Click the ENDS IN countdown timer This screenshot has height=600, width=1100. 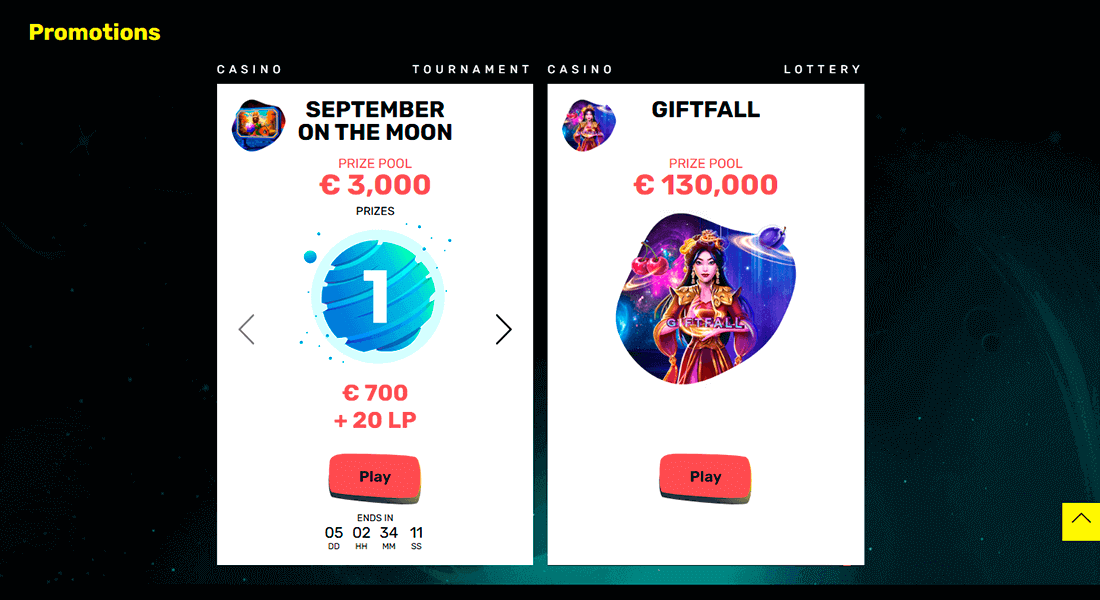tap(375, 533)
